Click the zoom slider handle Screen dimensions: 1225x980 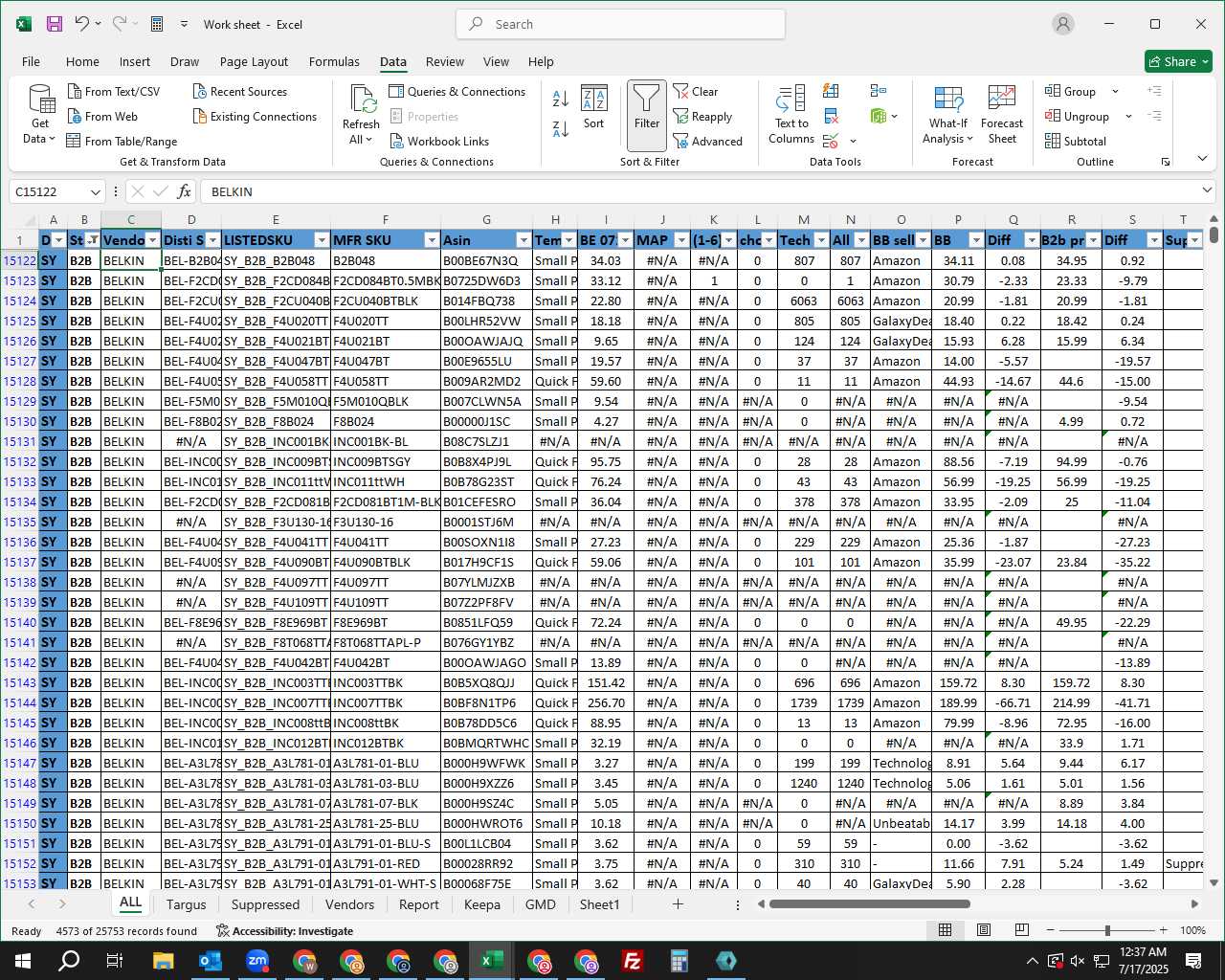(x=1107, y=930)
